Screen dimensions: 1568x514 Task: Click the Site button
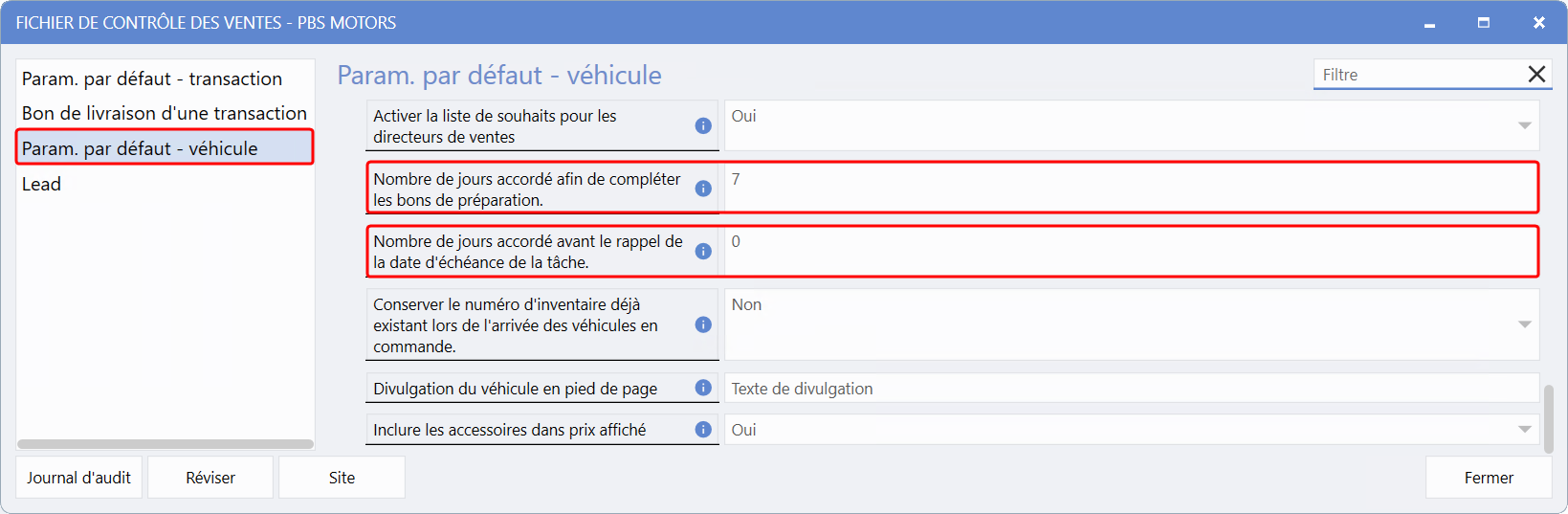pyautogui.click(x=342, y=478)
